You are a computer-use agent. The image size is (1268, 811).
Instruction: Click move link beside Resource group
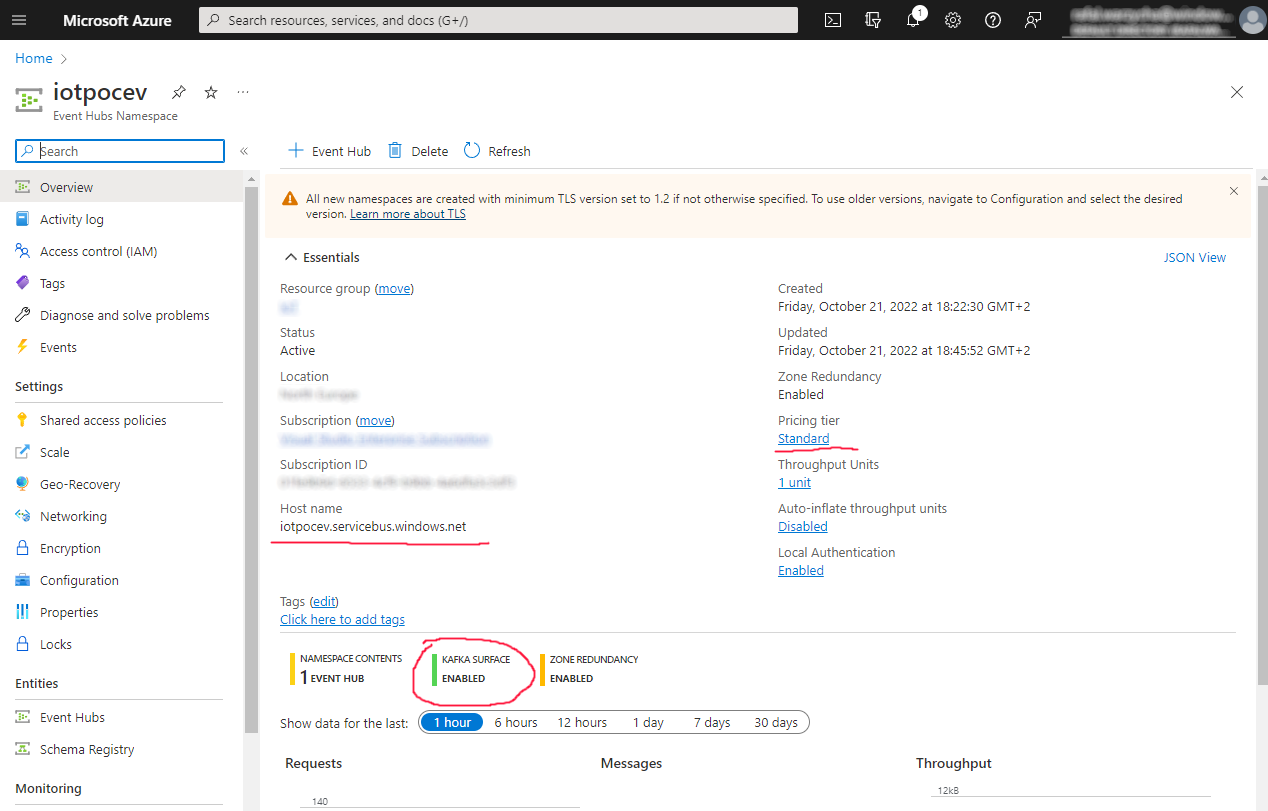click(394, 288)
